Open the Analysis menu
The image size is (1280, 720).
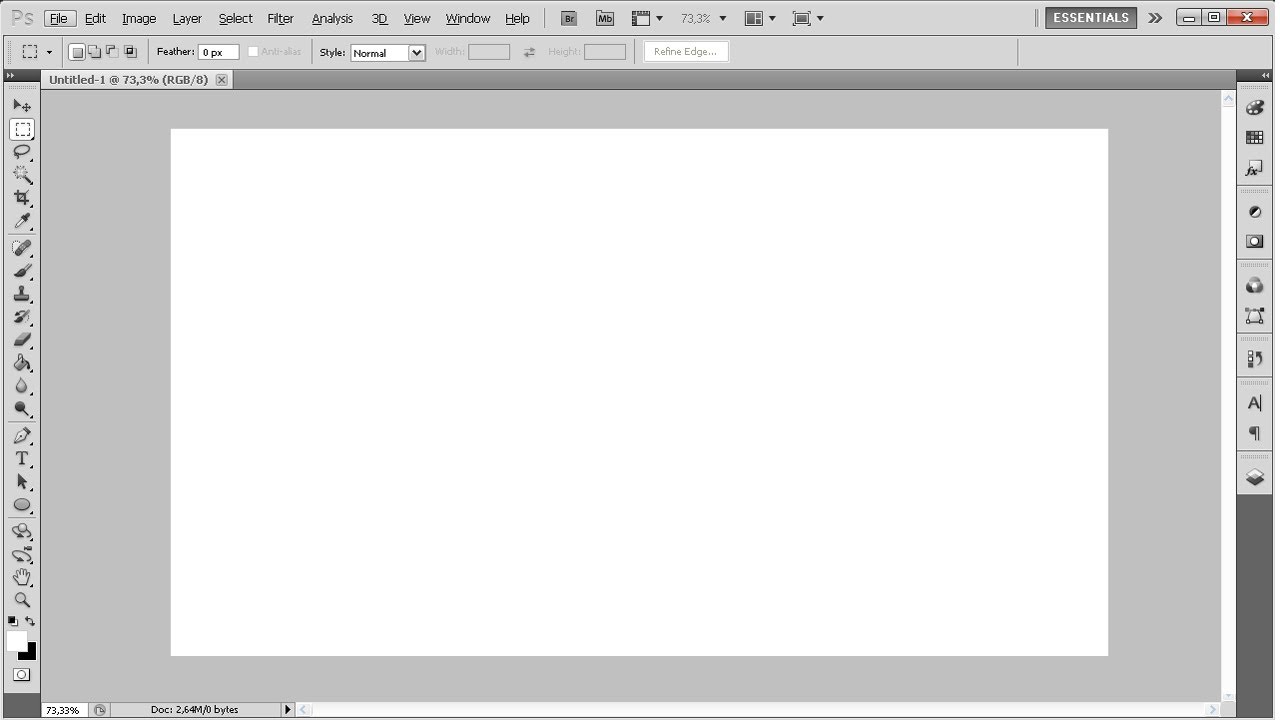click(x=332, y=19)
